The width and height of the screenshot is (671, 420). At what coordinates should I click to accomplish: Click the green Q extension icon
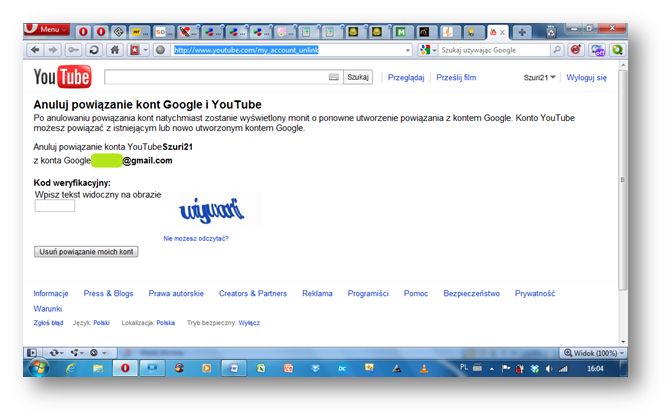(617, 50)
